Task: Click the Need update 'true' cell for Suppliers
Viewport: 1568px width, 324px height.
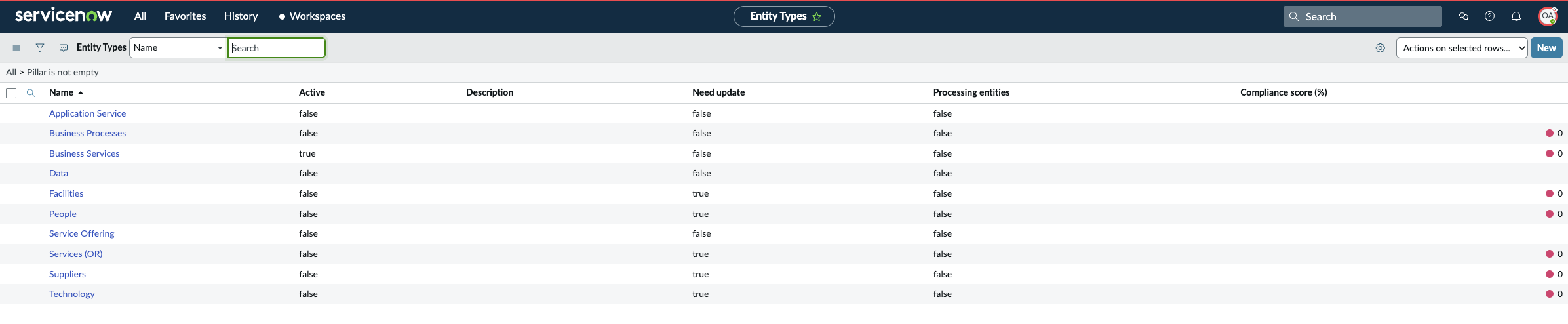Action: click(701, 274)
